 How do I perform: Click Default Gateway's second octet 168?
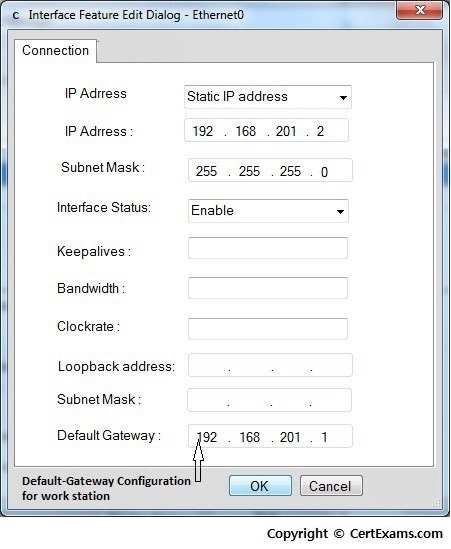[x=250, y=437]
